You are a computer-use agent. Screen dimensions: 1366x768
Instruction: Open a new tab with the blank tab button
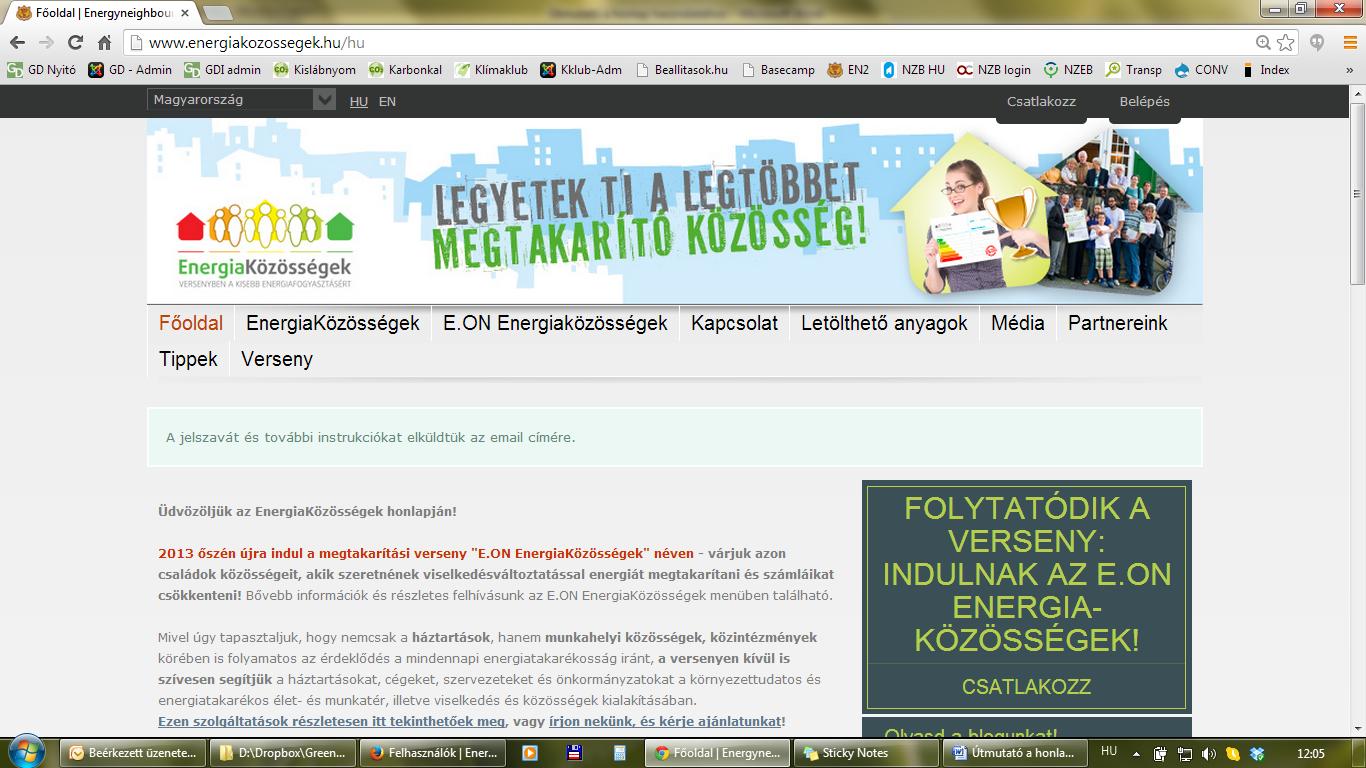217,13
